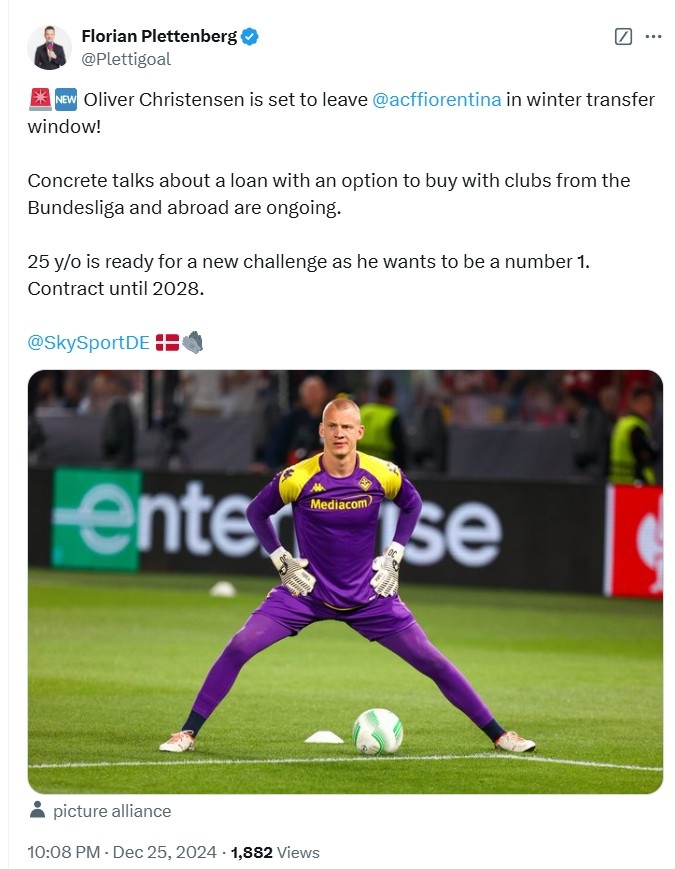The height and width of the screenshot is (869, 675).
Task: Open the @acffiorentina mention
Action: (436, 100)
